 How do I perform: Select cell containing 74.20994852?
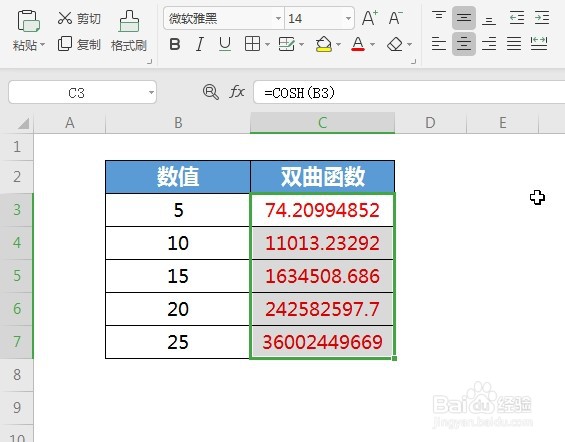(322, 210)
